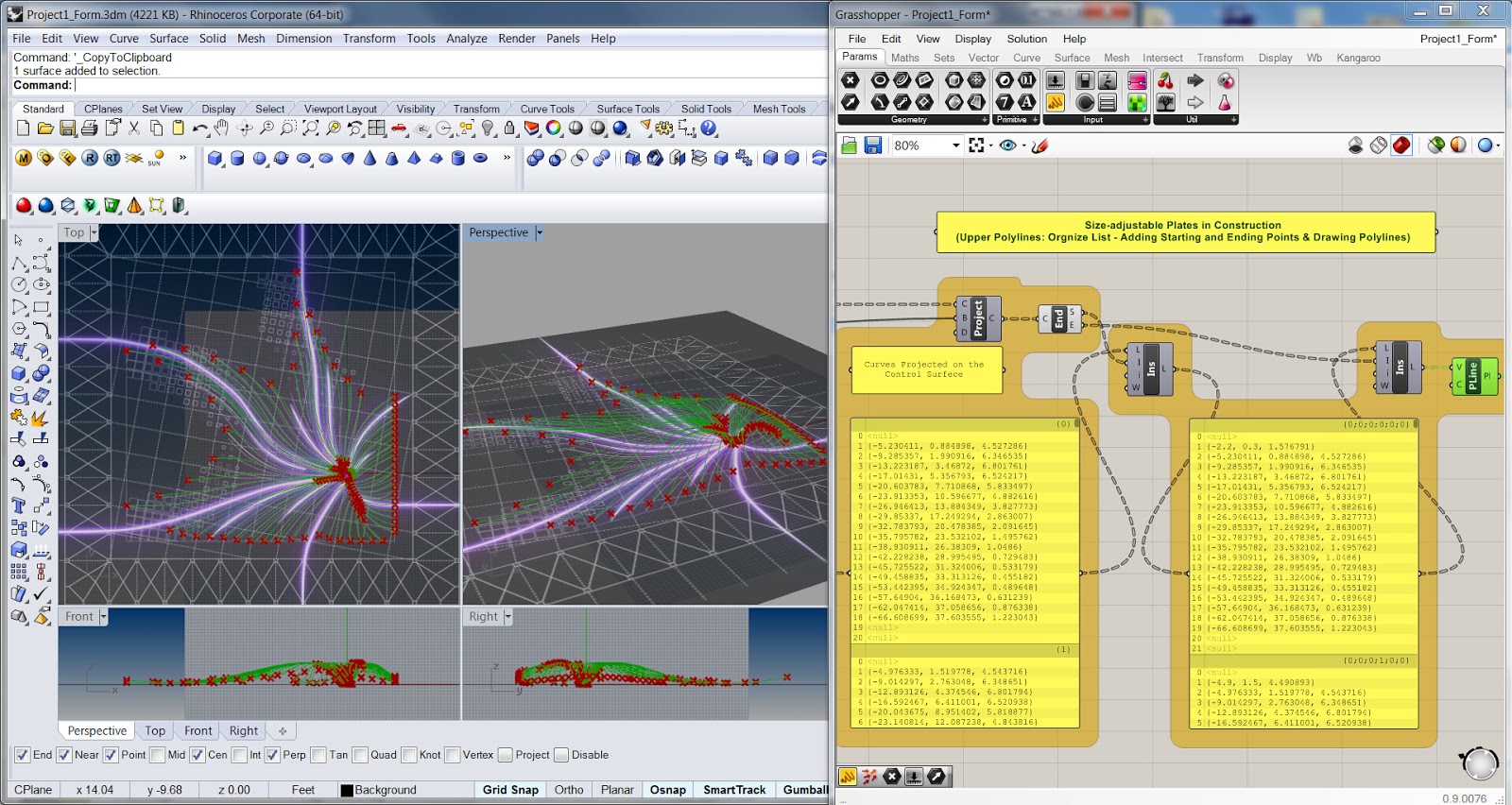1512x805 pixels.
Task: Open the Perspective viewport title dropdown arrow
Action: pos(540,232)
